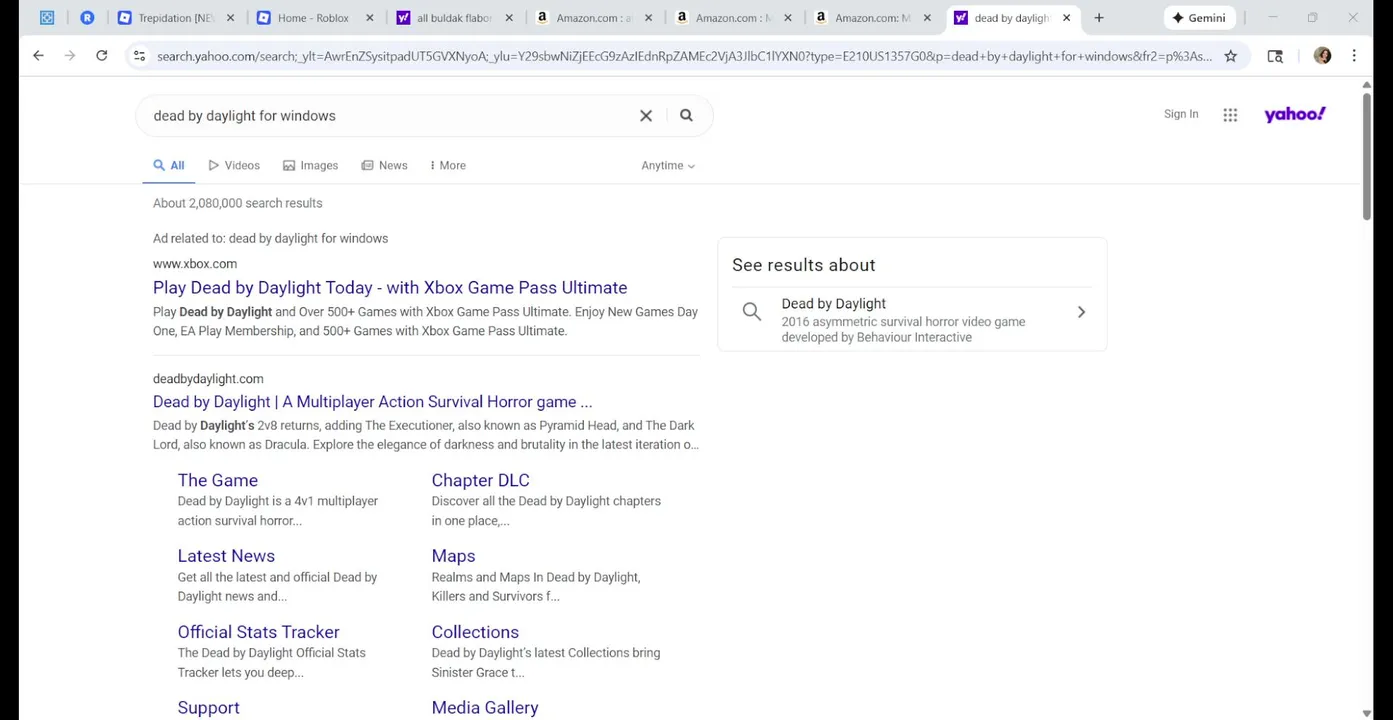Screen dimensions: 1393x720
Task: Close the dead by daylight tab
Action: [1066, 18]
